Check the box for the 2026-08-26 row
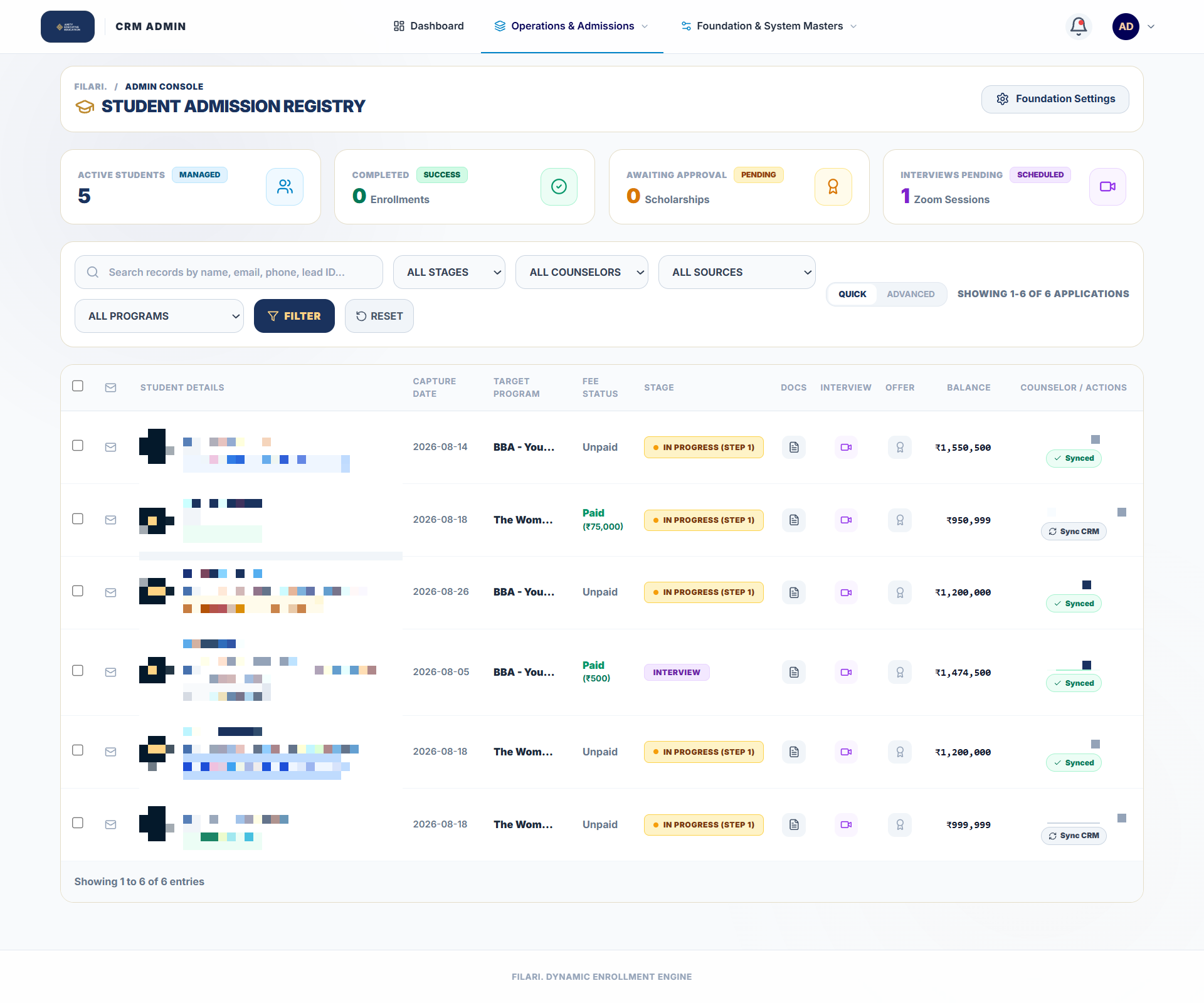Screen dimensions: 1204x1003 pyautogui.click(x=78, y=591)
